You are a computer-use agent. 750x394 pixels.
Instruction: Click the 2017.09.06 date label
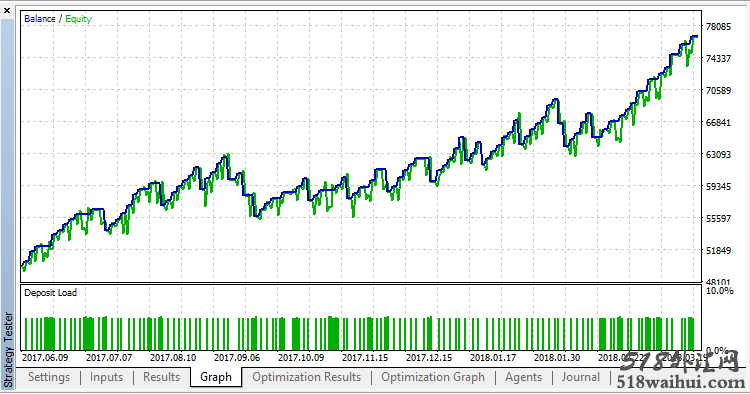[237, 358]
